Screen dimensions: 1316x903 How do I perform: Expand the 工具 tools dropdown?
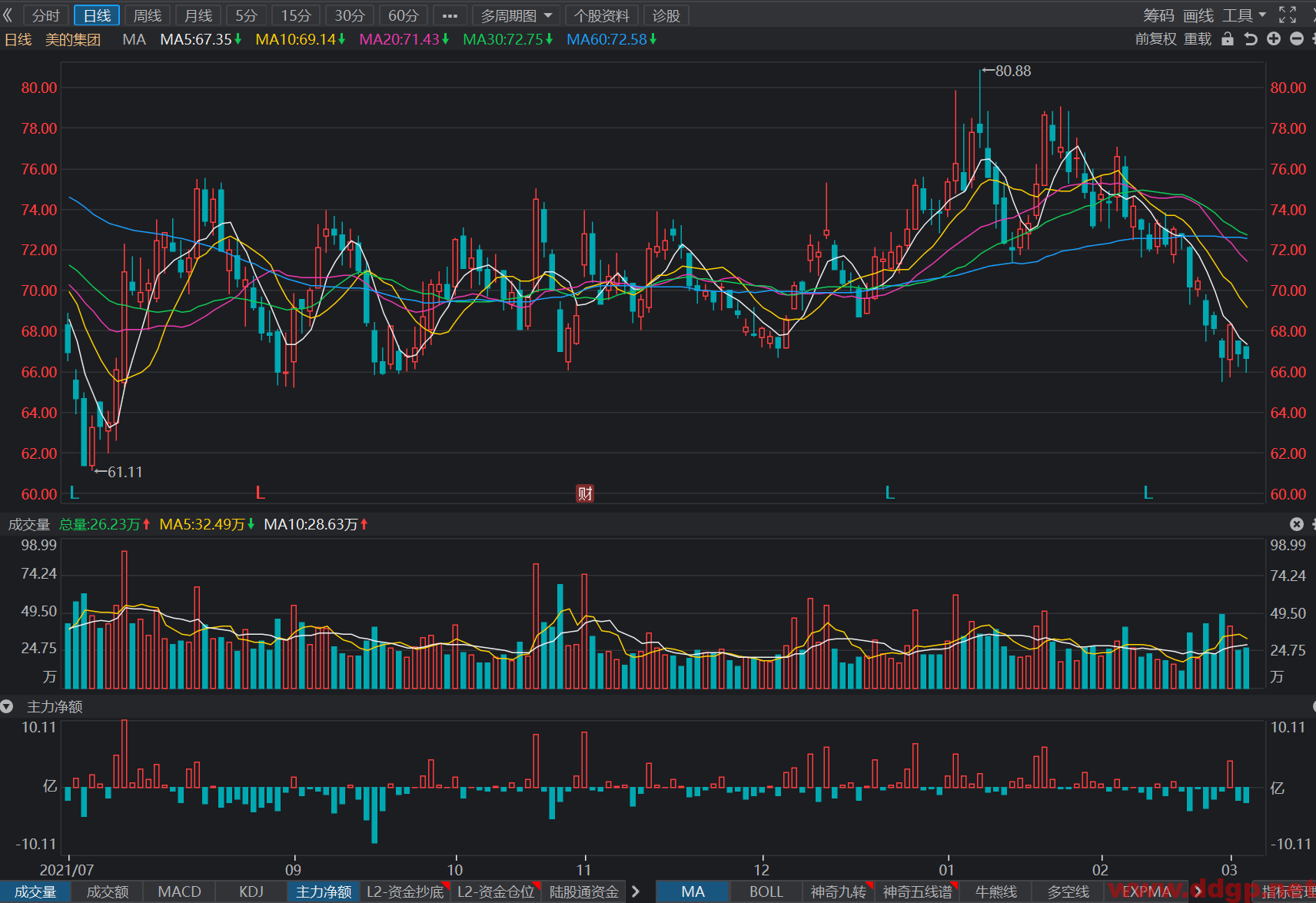click(x=1244, y=15)
